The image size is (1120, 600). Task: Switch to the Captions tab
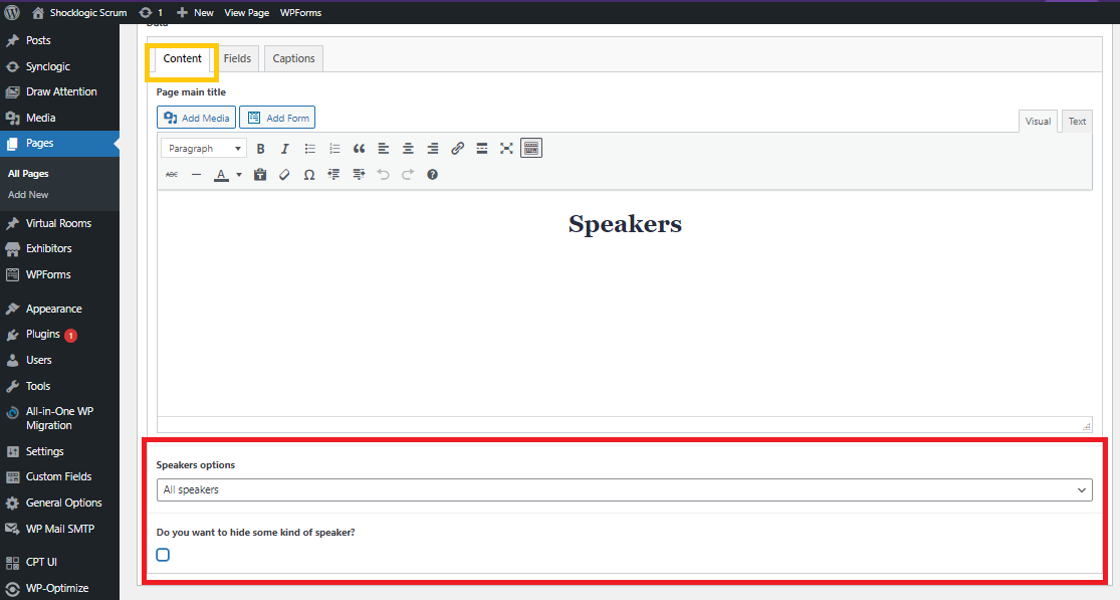point(294,59)
